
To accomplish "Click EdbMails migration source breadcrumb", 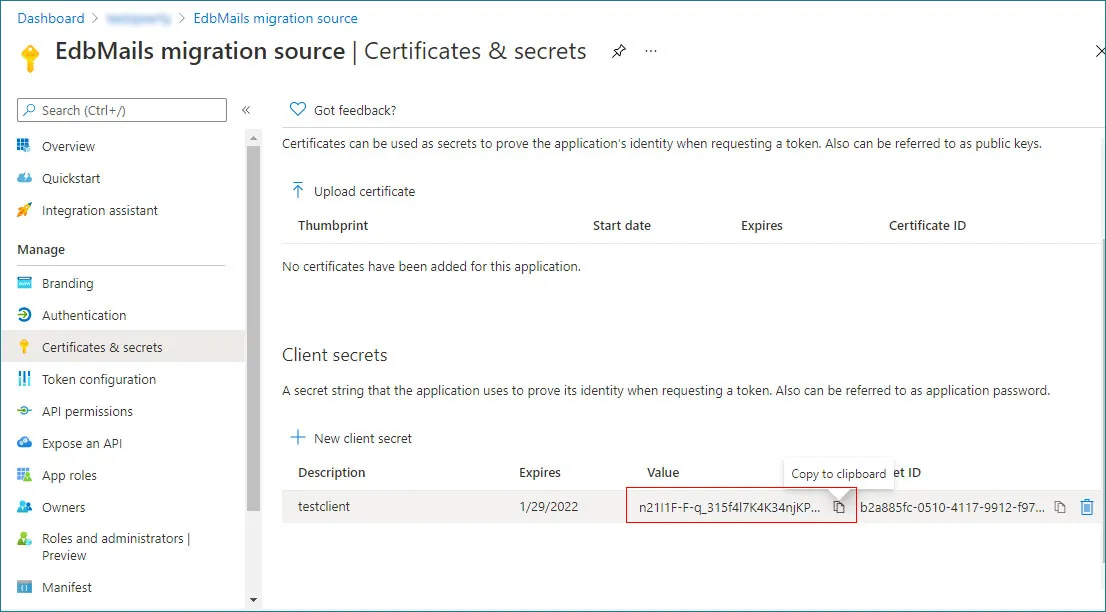I will tap(275, 18).
